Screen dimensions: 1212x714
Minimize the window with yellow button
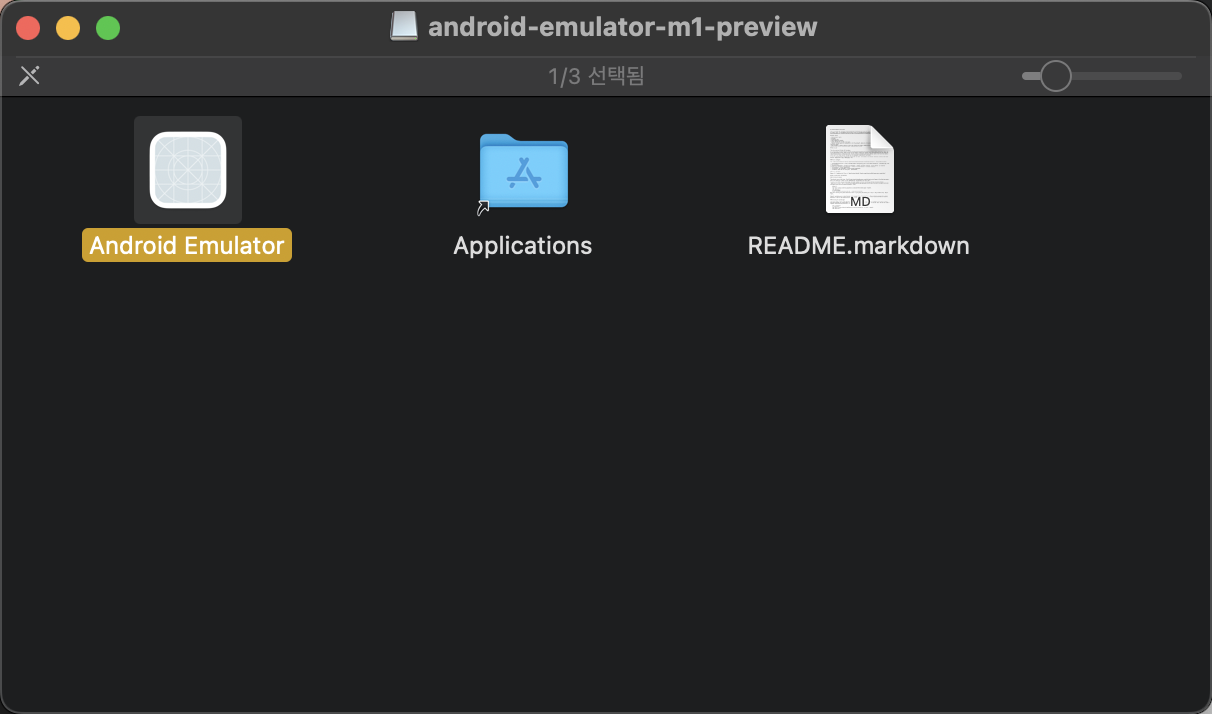[68, 28]
